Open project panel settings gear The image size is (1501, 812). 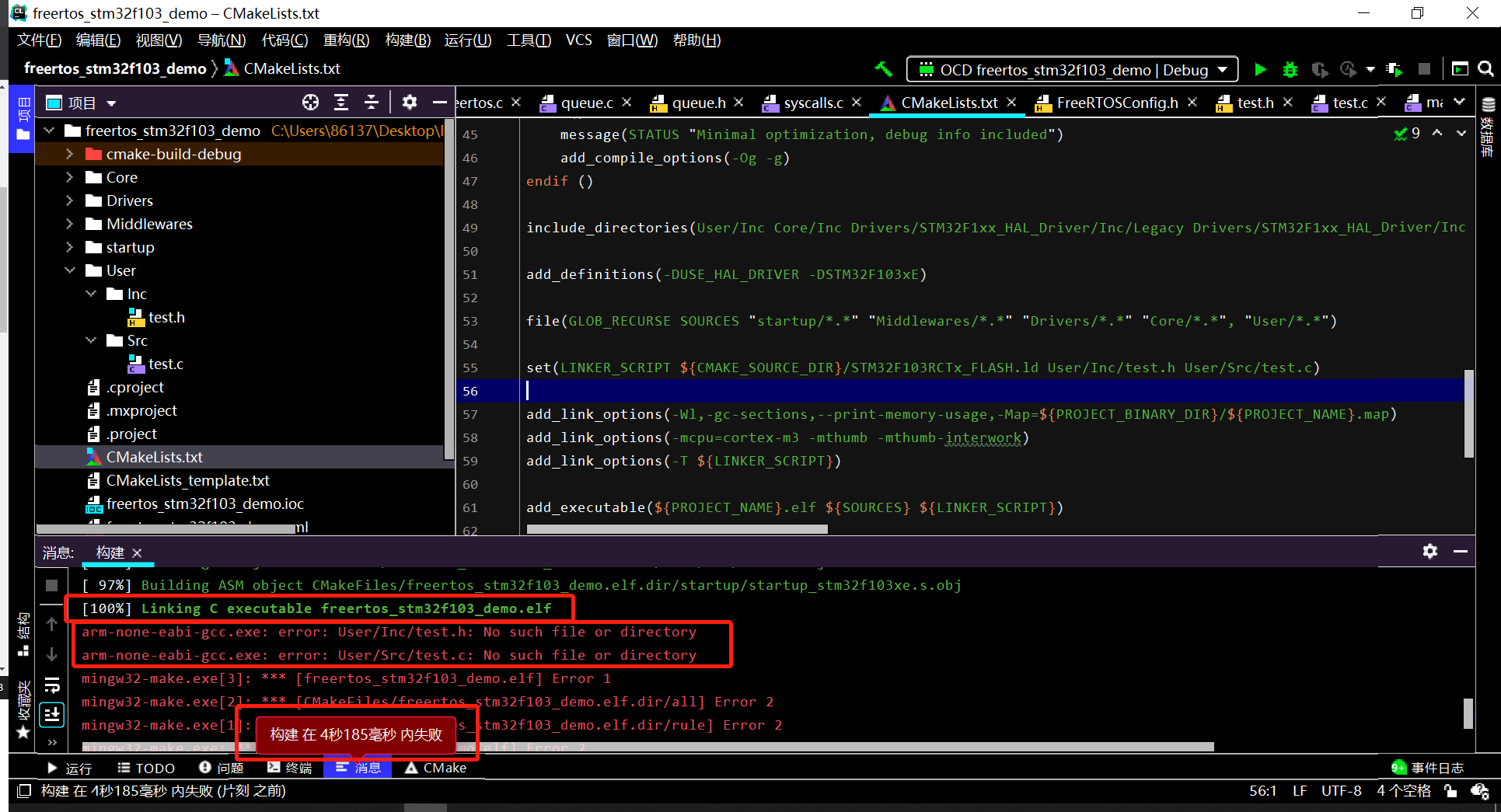[x=410, y=103]
